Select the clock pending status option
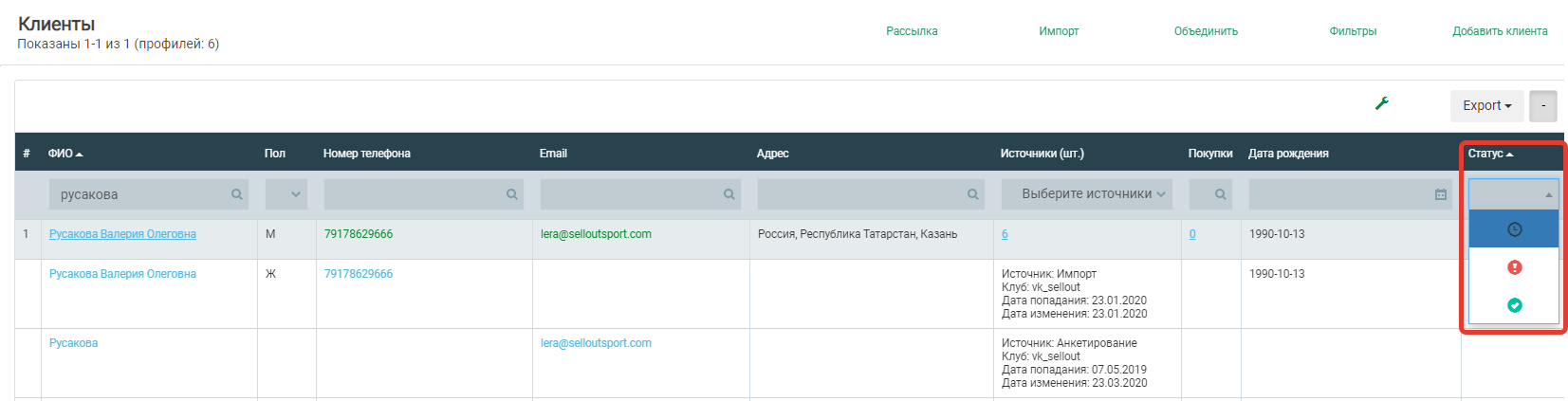The height and width of the screenshot is (401, 1568). (x=1514, y=229)
